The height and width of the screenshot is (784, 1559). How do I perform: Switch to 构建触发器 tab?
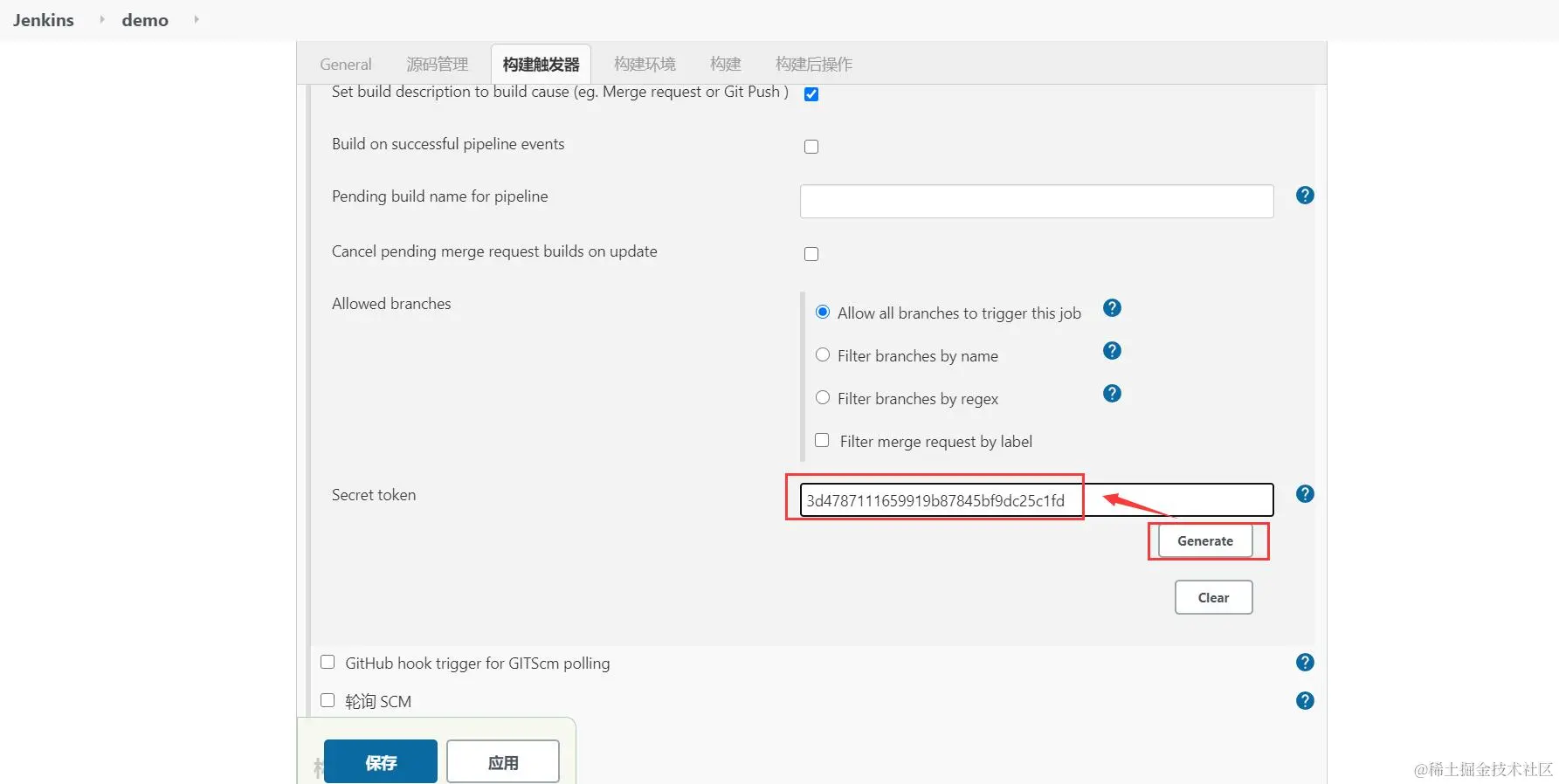[541, 65]
